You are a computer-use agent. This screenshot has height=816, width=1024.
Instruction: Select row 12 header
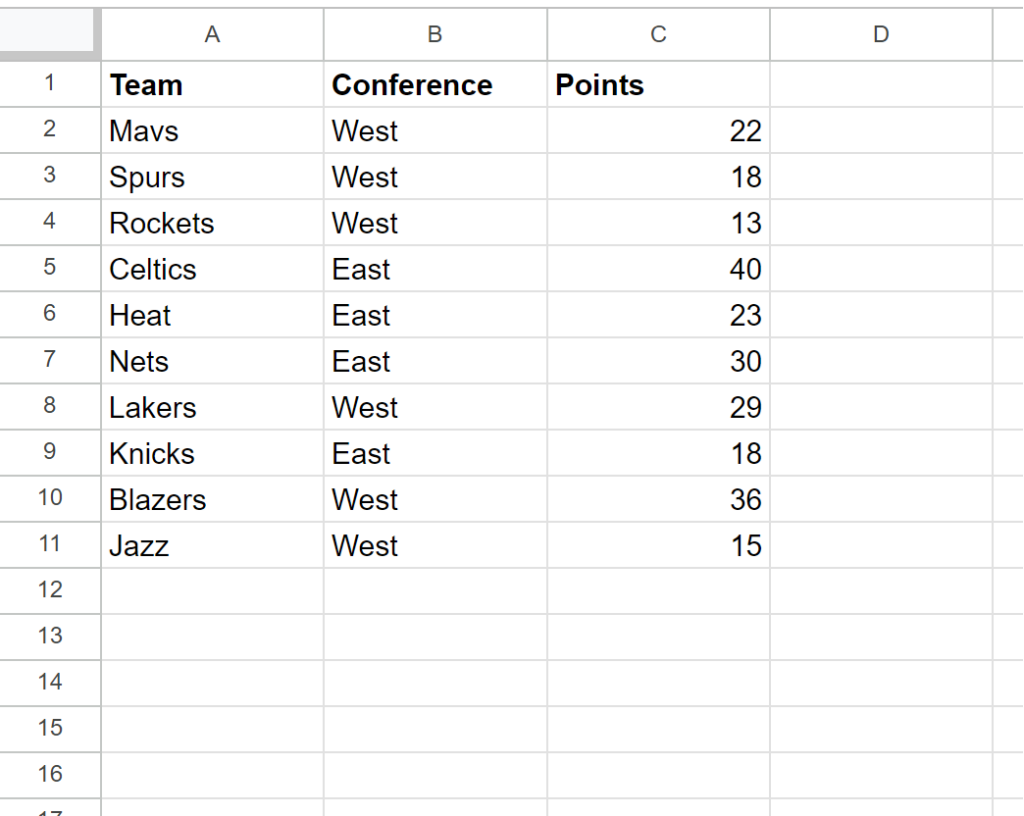tap(50, 591)
